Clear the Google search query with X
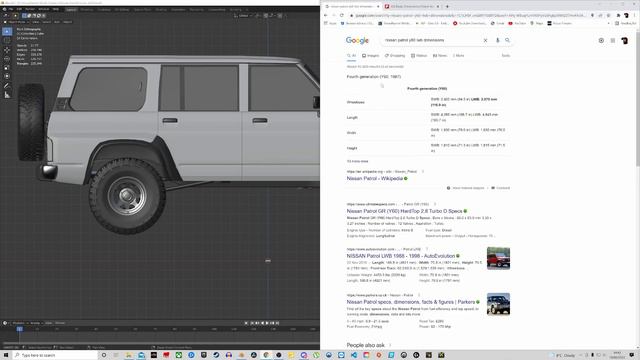640x360 pixels. (x=485, y=40)
